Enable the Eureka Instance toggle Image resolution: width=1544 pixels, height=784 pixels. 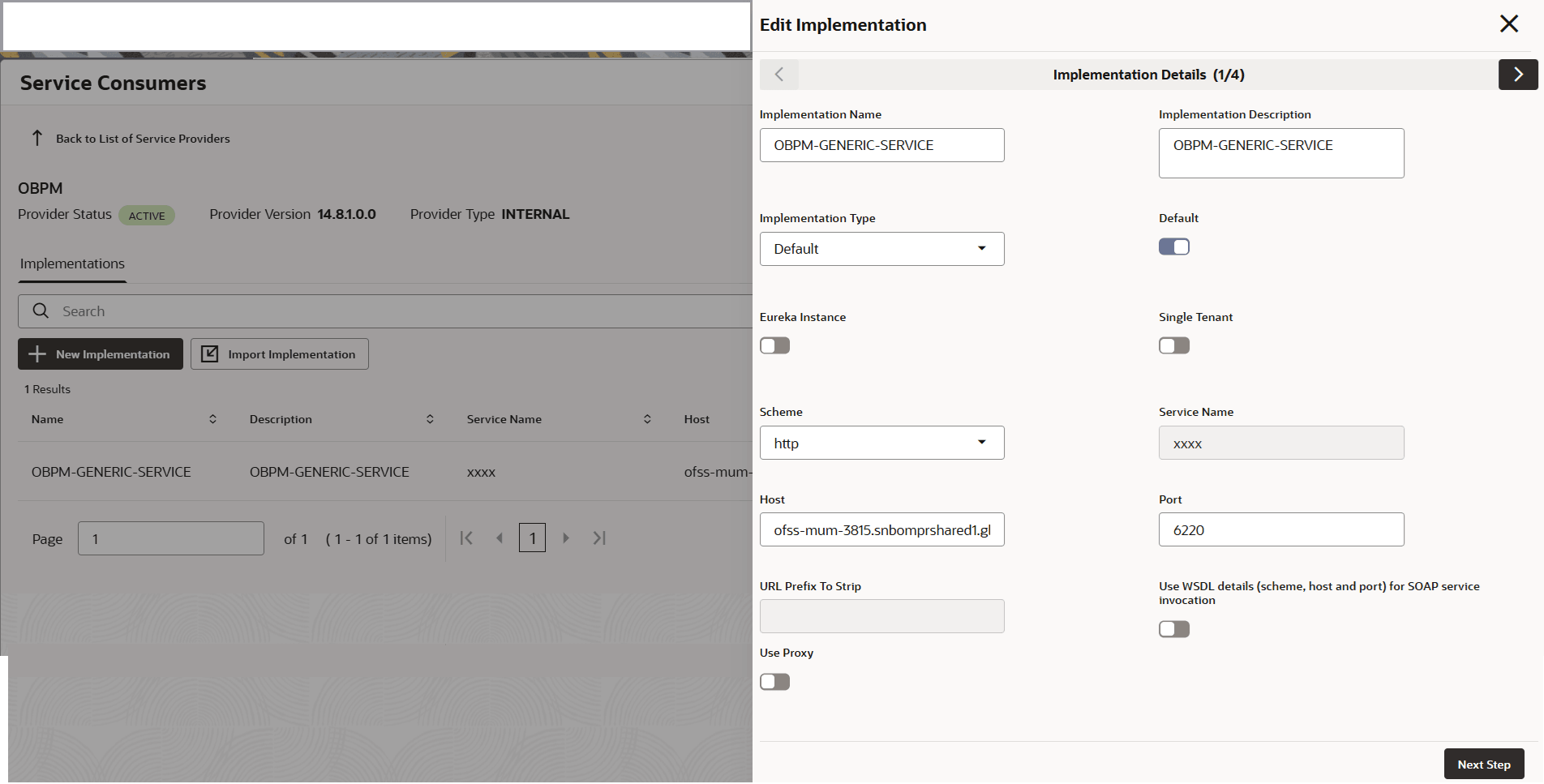point(774,345)
